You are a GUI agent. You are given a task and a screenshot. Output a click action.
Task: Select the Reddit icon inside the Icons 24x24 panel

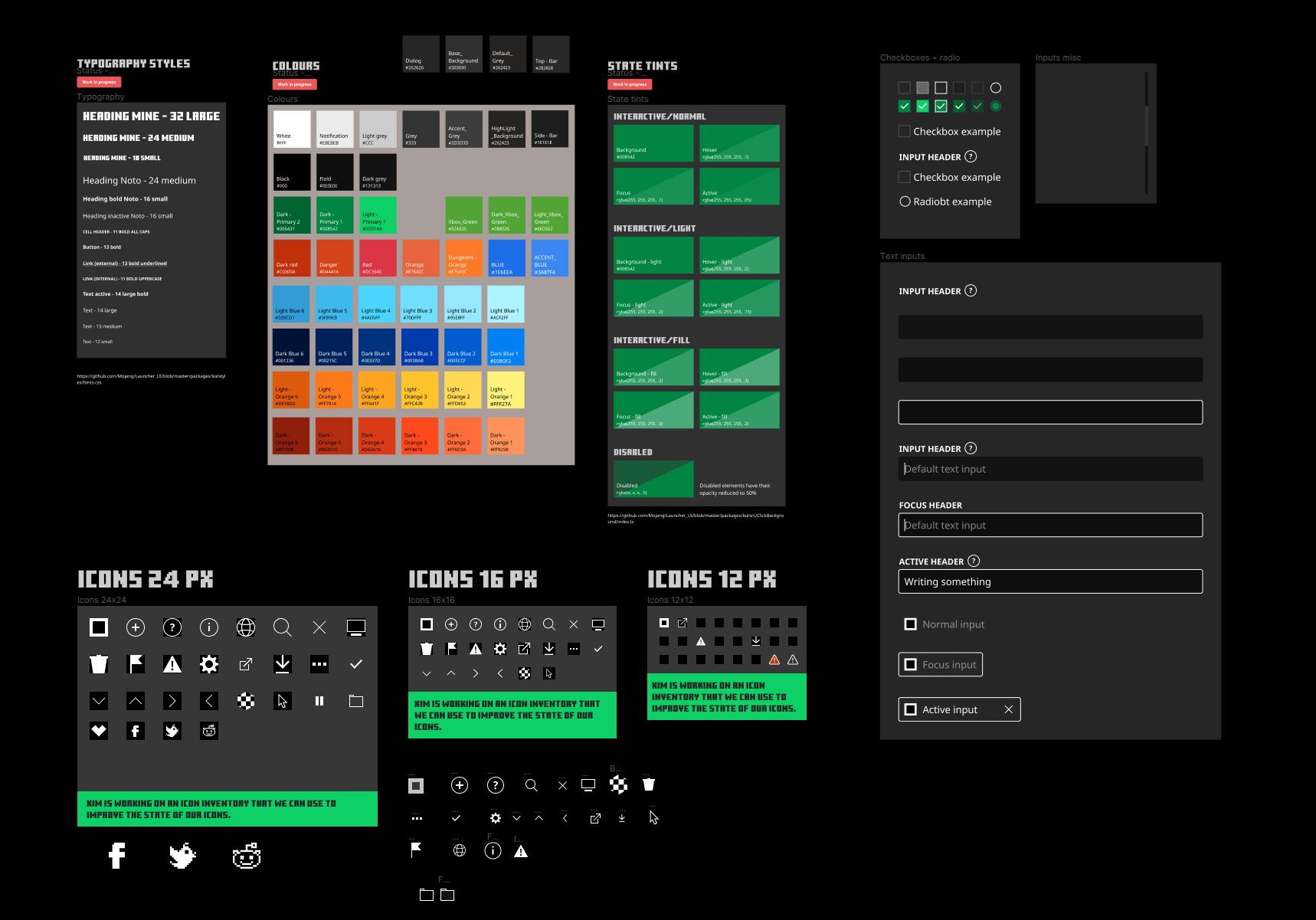[x=209, y=731]
